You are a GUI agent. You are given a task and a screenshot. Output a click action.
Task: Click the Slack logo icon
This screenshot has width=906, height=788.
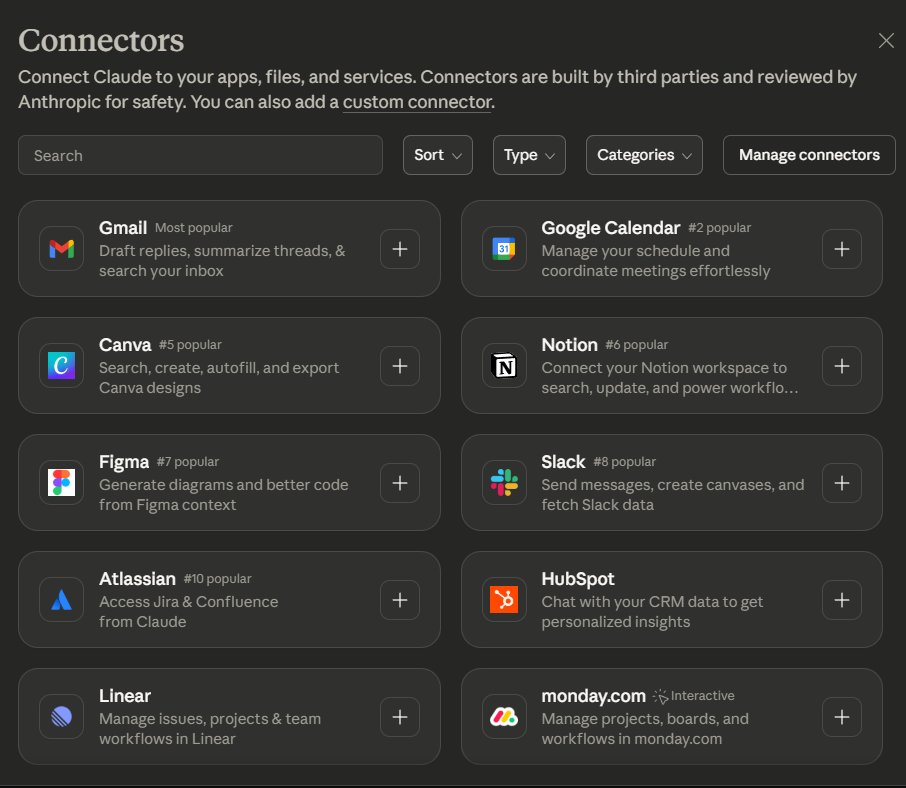tap(504, 483)
